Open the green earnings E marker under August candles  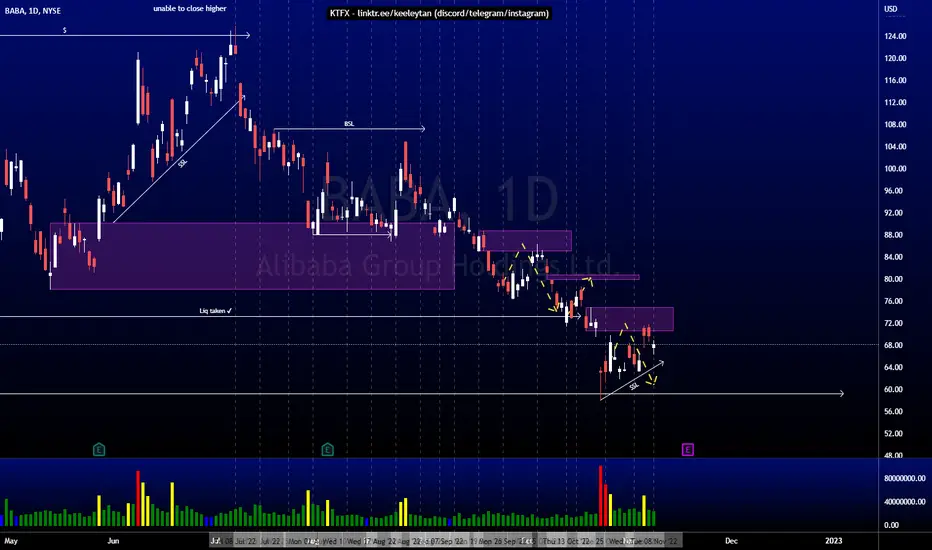click(327, 450)
